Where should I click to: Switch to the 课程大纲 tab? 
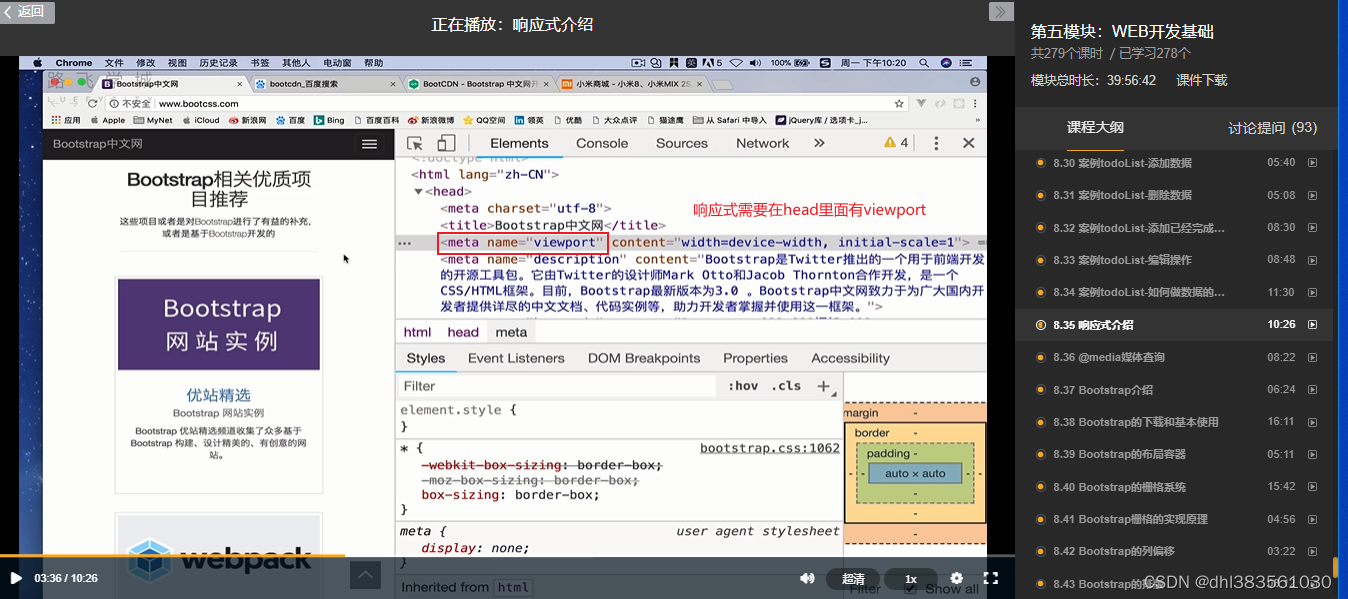[1095, 127]
